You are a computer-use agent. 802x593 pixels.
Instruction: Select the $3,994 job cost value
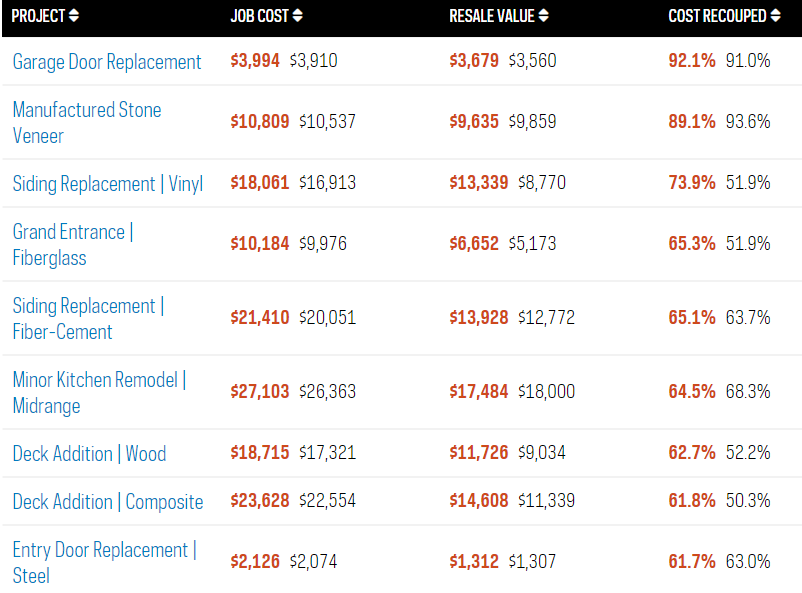[x=255, y=61]
